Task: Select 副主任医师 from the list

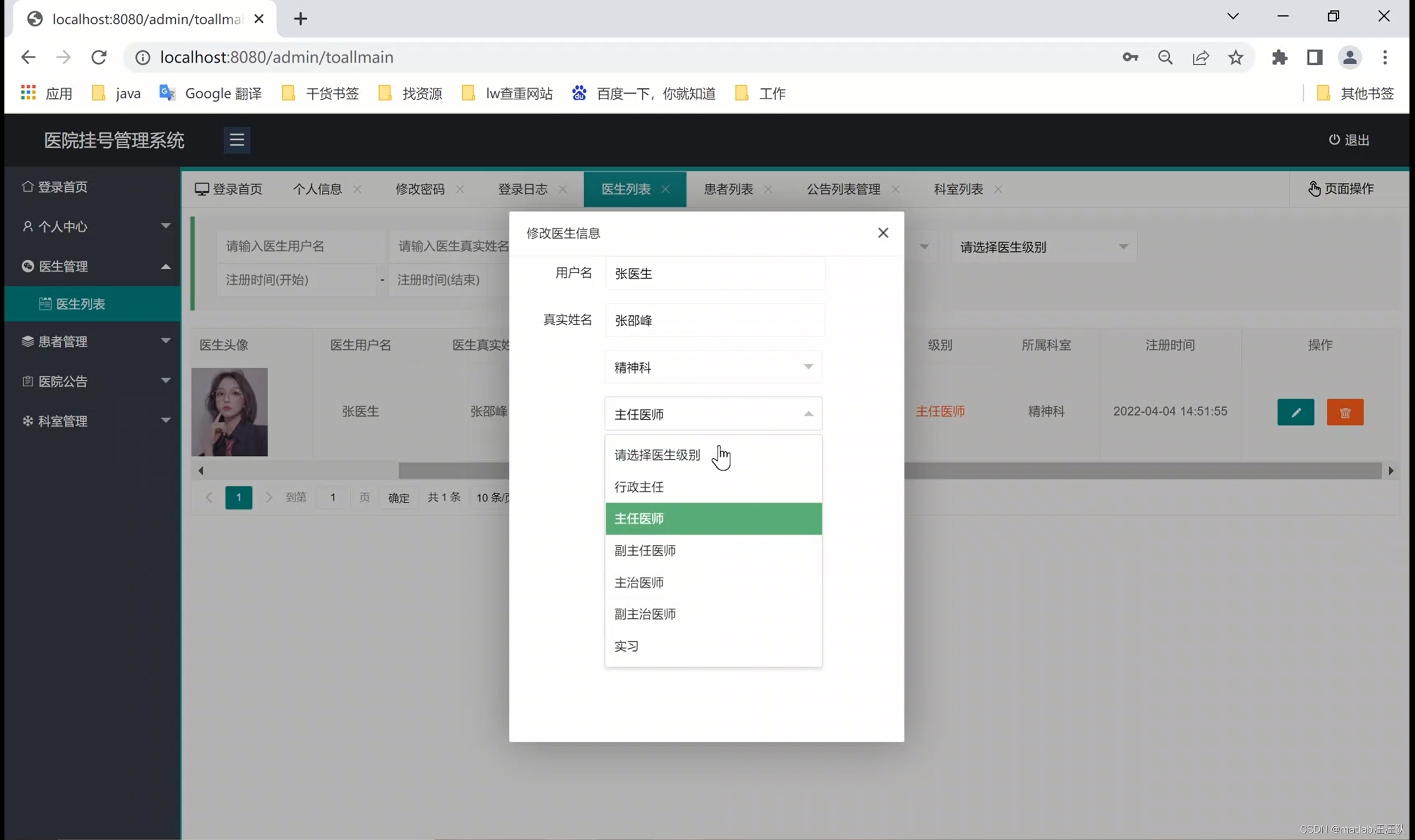Action: (x=645, y=551)
